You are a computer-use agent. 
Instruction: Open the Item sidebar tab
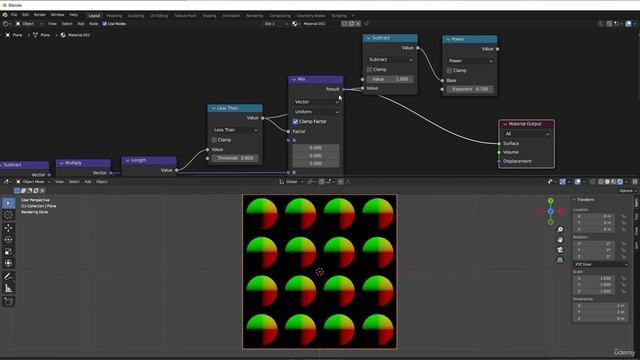point(636,203)
